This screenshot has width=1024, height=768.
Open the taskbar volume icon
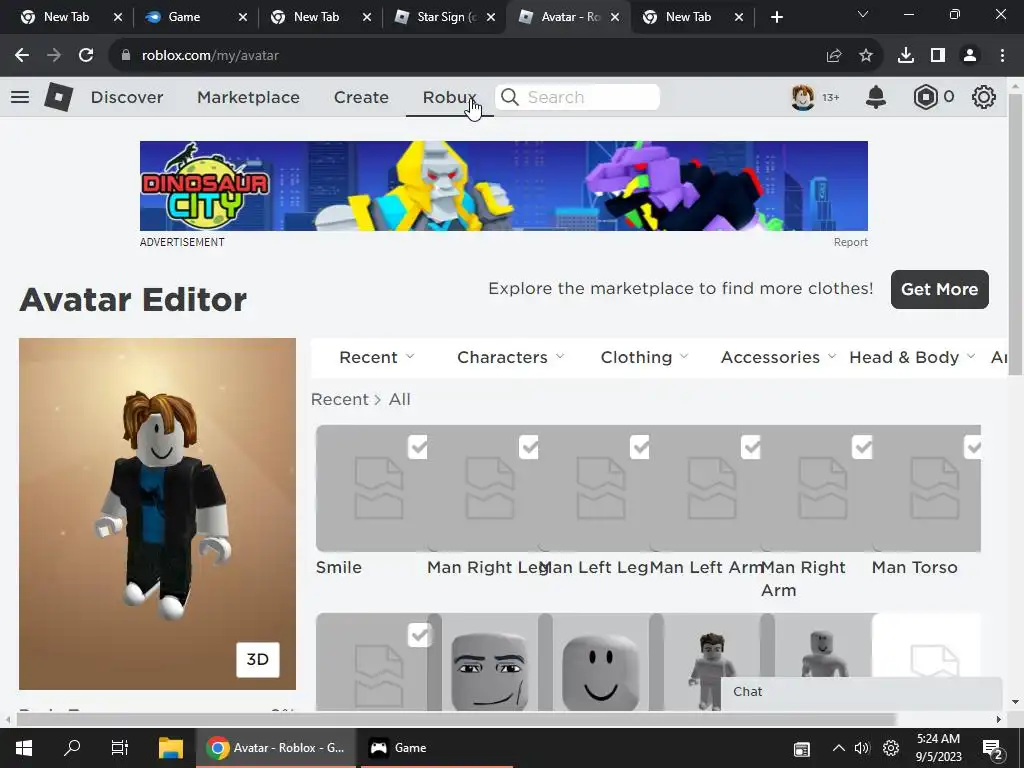pos(862,748)
